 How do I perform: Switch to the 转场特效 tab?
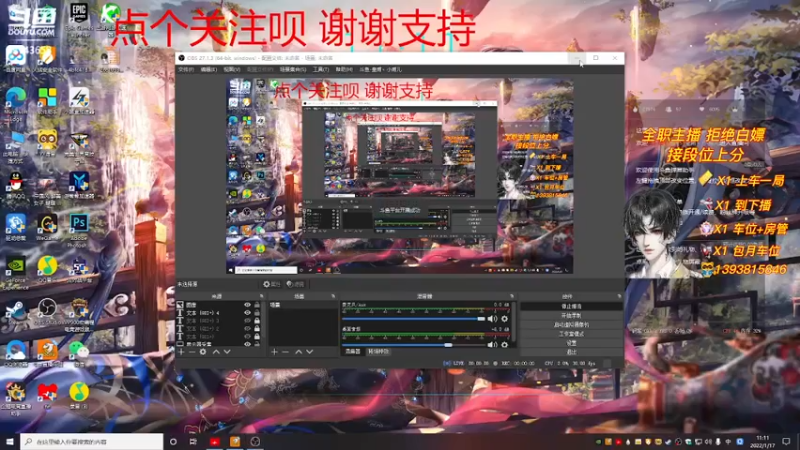379,352
